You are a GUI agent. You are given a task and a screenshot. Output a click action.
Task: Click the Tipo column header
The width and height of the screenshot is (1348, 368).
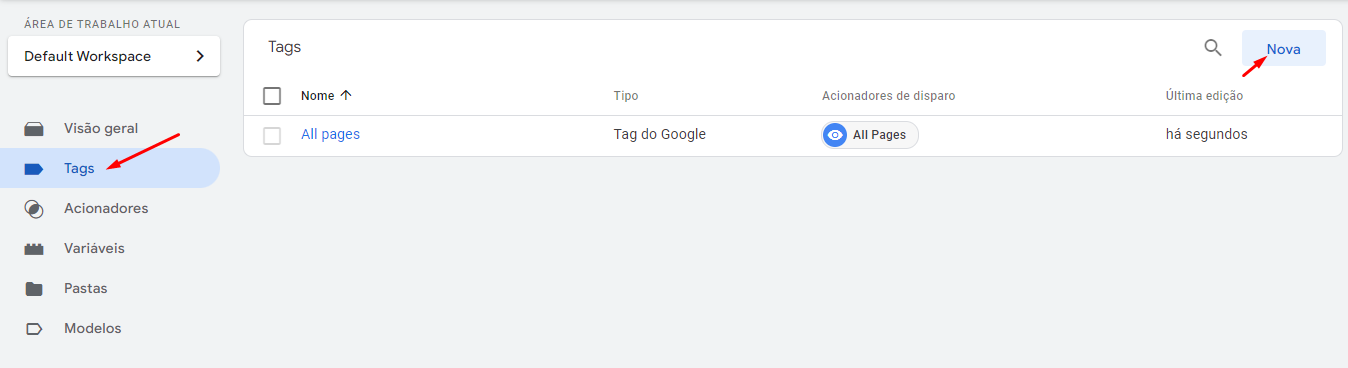pos(626,96)
